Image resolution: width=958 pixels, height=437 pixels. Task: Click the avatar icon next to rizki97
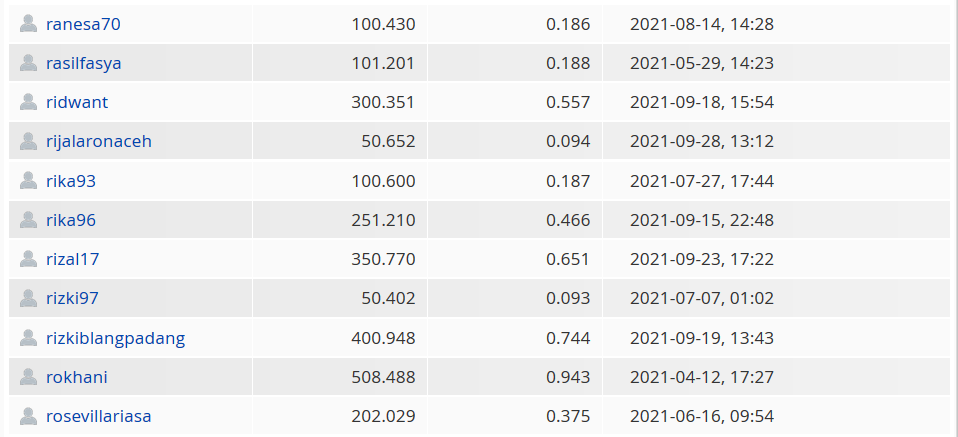point(28,298)
